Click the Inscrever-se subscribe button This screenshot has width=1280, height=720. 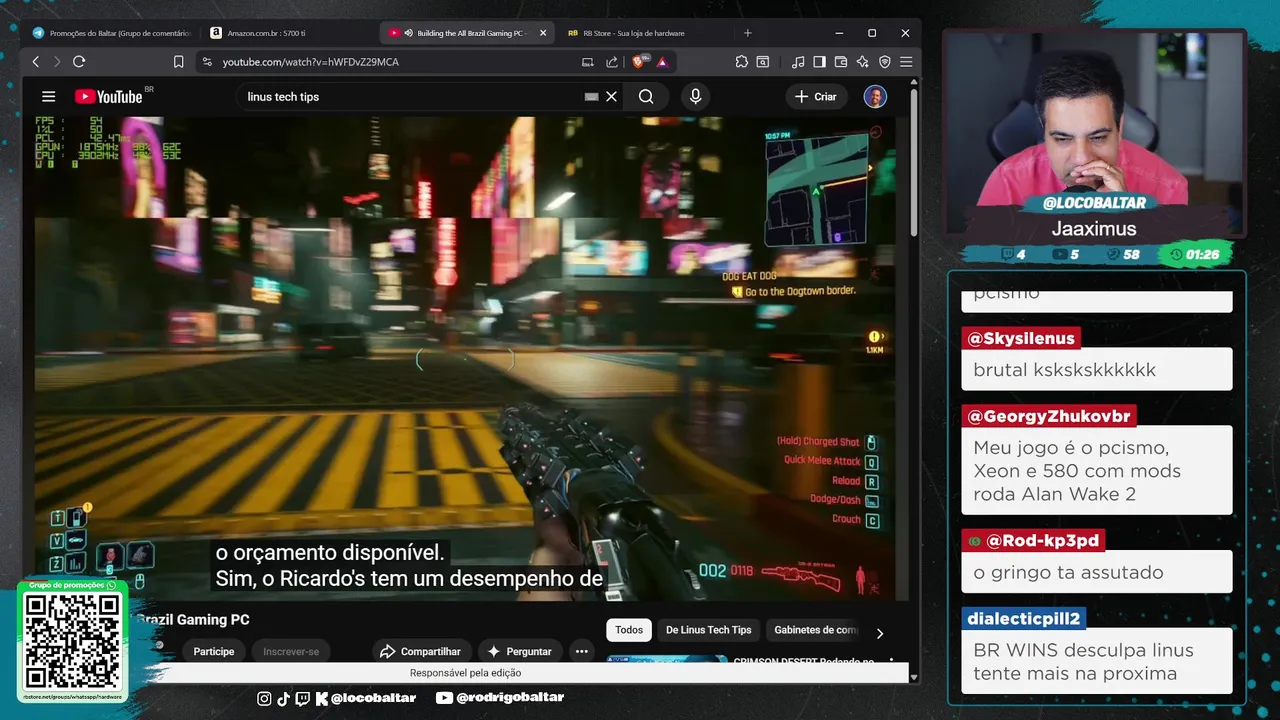[x=291, y=651]
